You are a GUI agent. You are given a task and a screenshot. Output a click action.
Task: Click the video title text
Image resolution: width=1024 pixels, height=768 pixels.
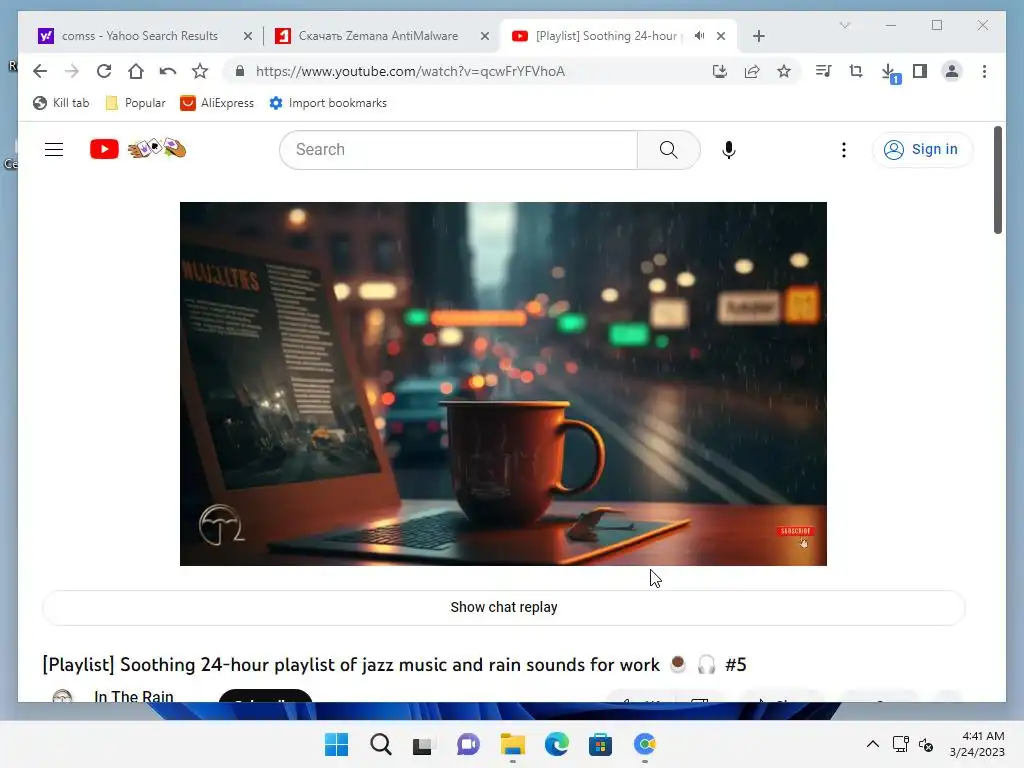[394, 665]
